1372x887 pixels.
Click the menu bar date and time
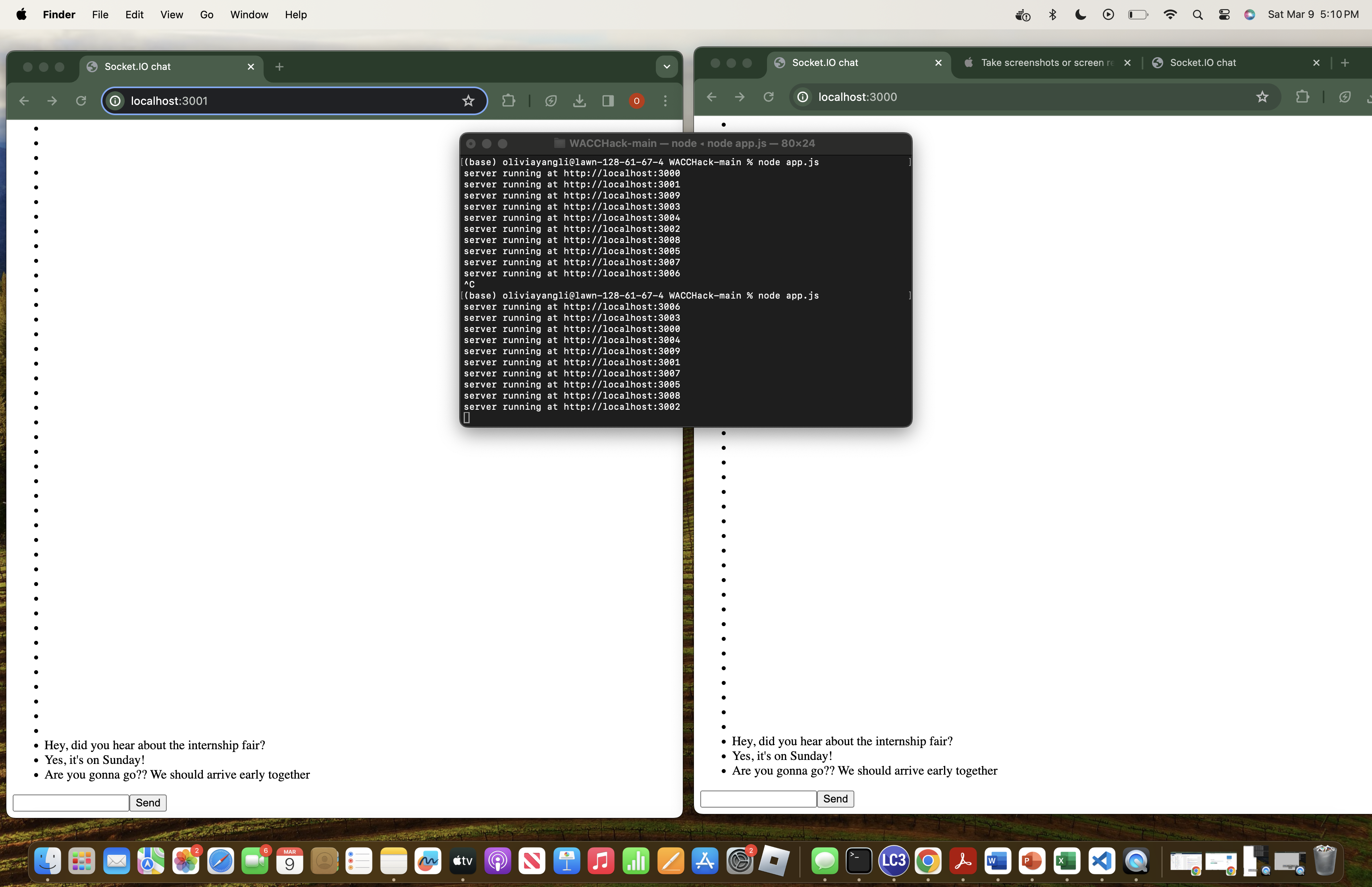point(1313,14)
